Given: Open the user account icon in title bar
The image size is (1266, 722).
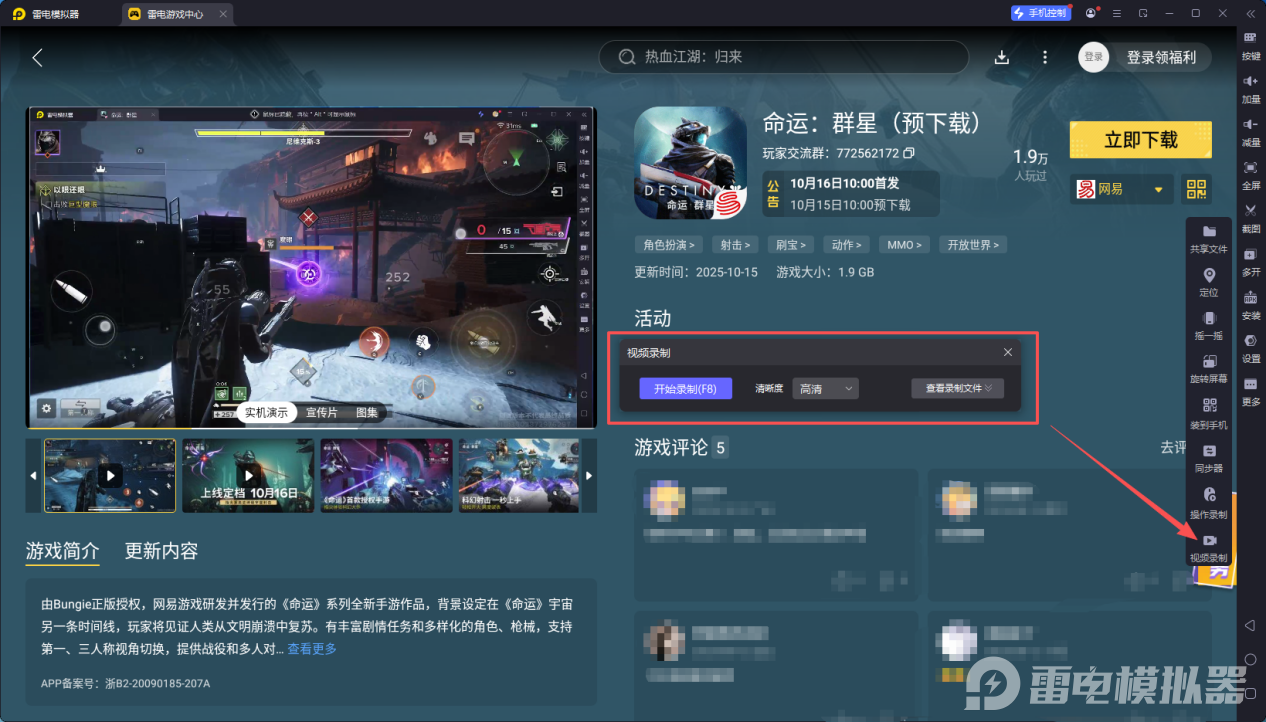Looking at the screenshot, I should pyautogui.click(x=1090, y=14).
